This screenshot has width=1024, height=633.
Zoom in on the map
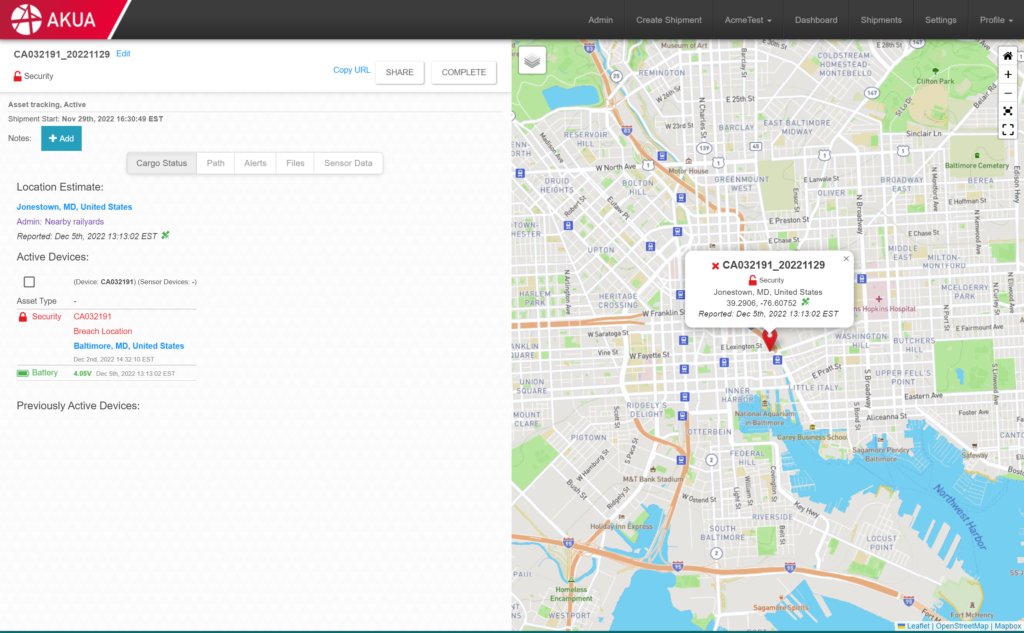point(1008,74)
